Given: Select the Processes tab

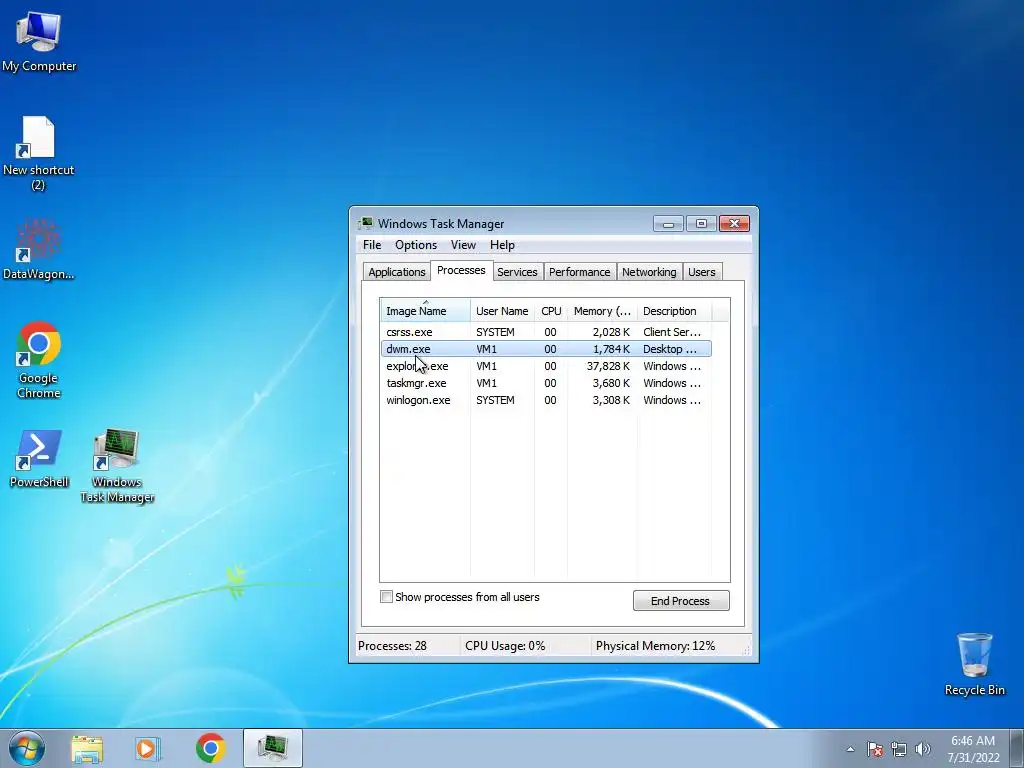Looking at the screenshot, I should coord(461,270).
